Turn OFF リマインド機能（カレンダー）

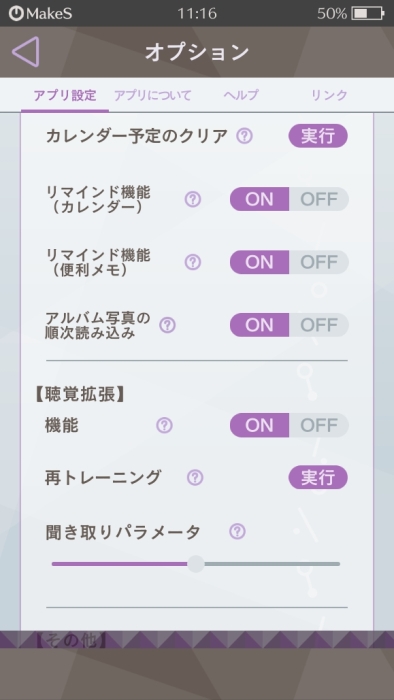pyautogui.click(x=319, y=199)
